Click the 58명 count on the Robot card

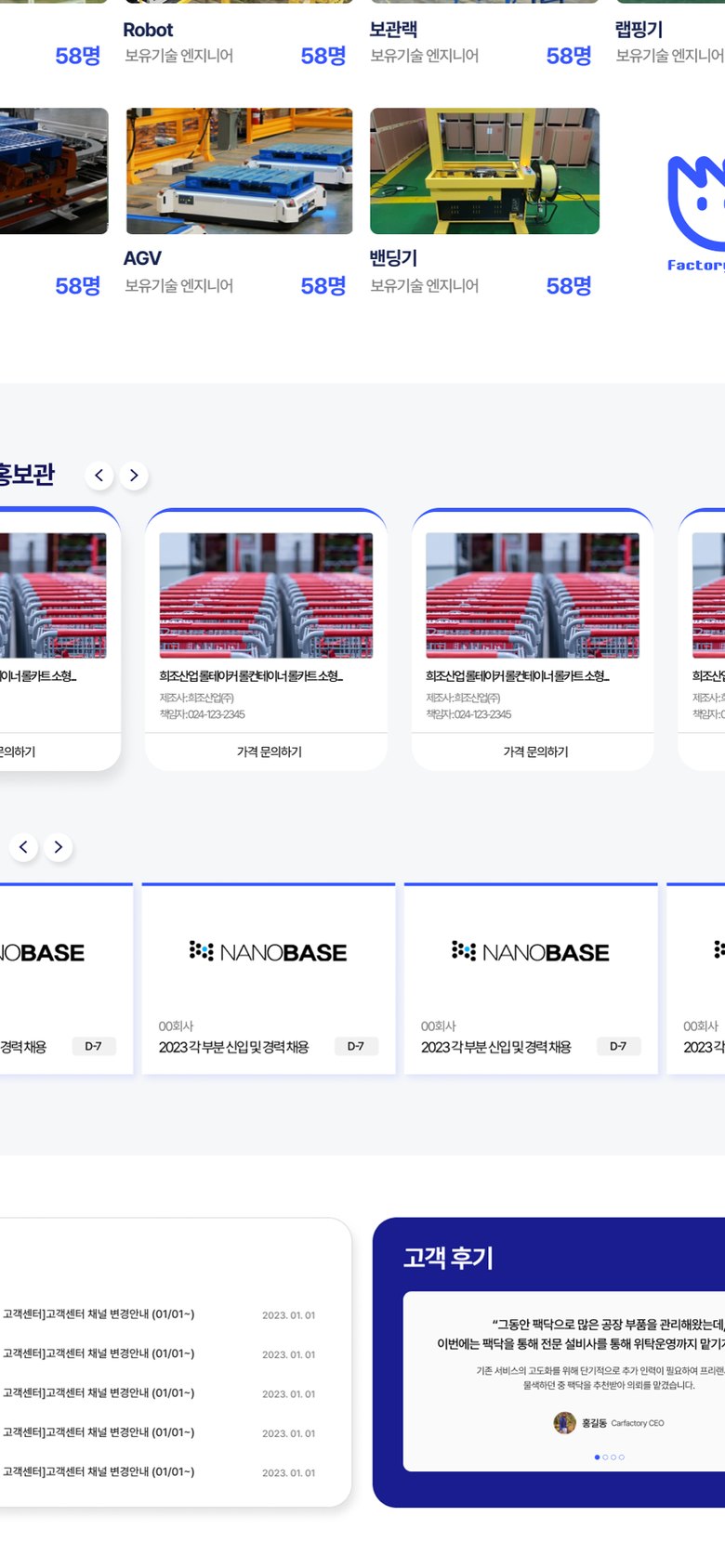point(323,56)
